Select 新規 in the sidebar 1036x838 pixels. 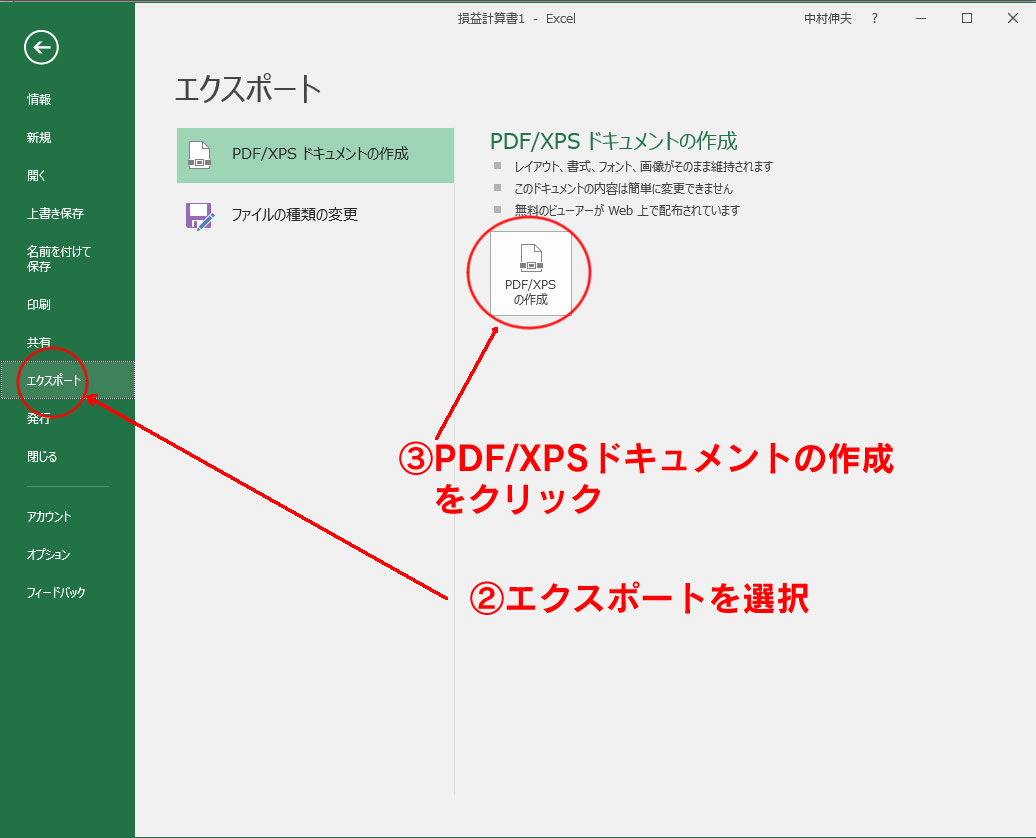tap(39, 137)
